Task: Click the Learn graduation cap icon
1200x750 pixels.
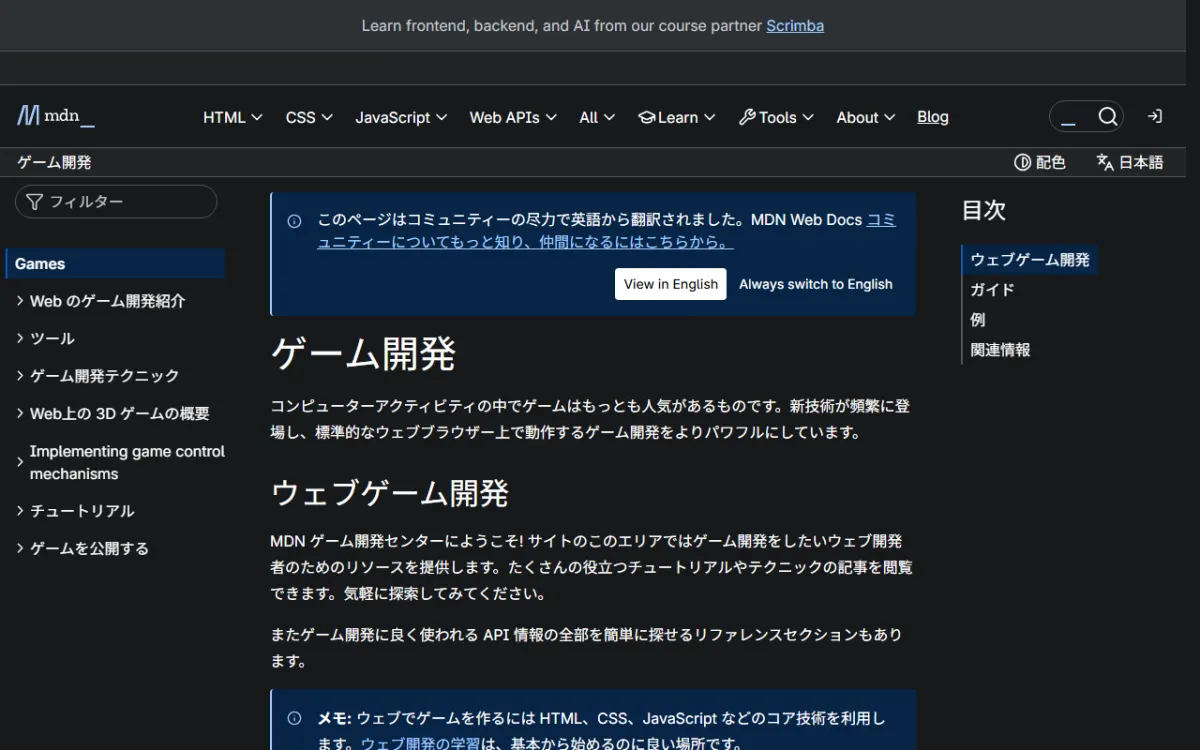Action: tap(647, 117)
